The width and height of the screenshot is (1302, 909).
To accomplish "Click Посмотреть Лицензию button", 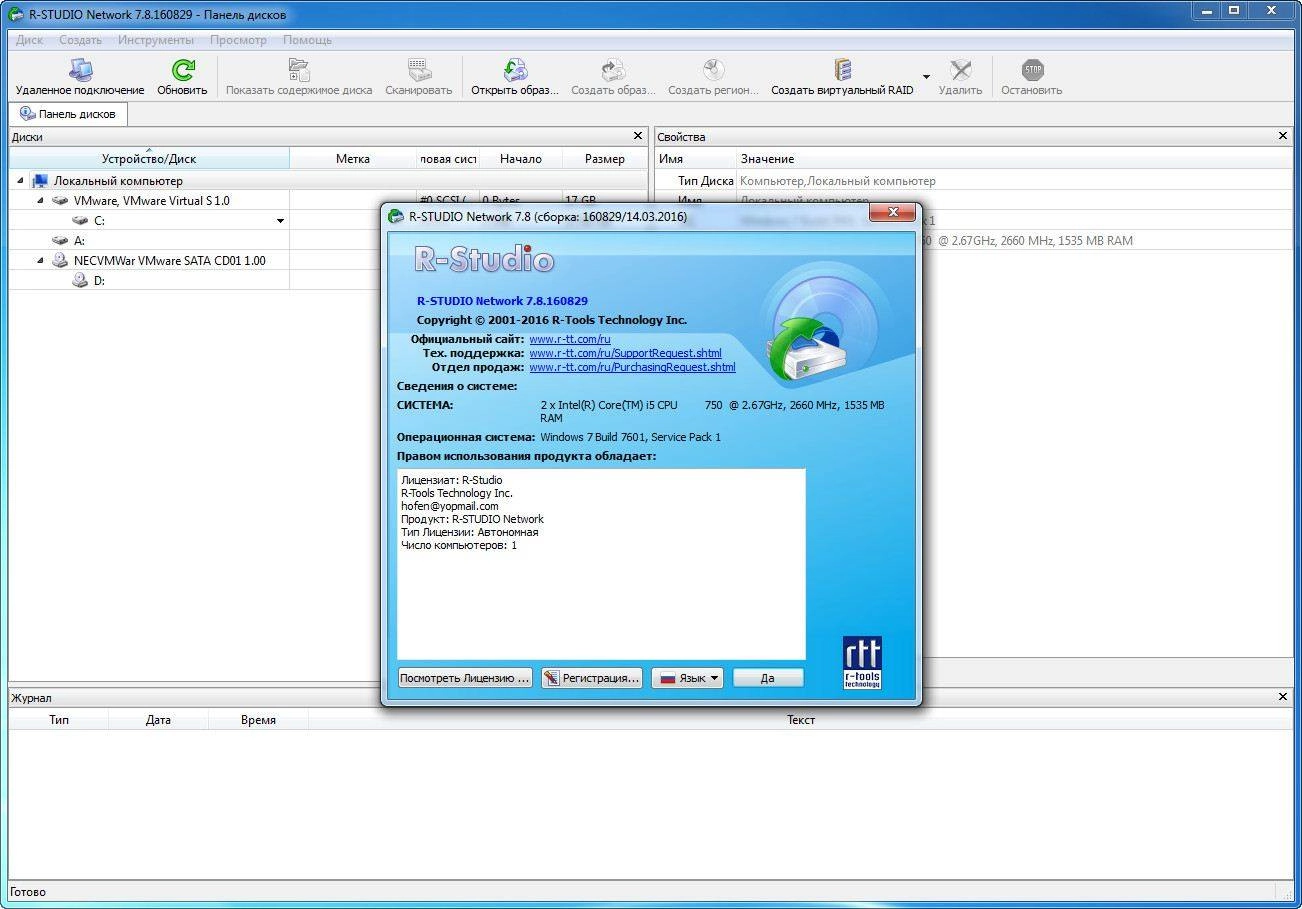I will tap(464, 678).
